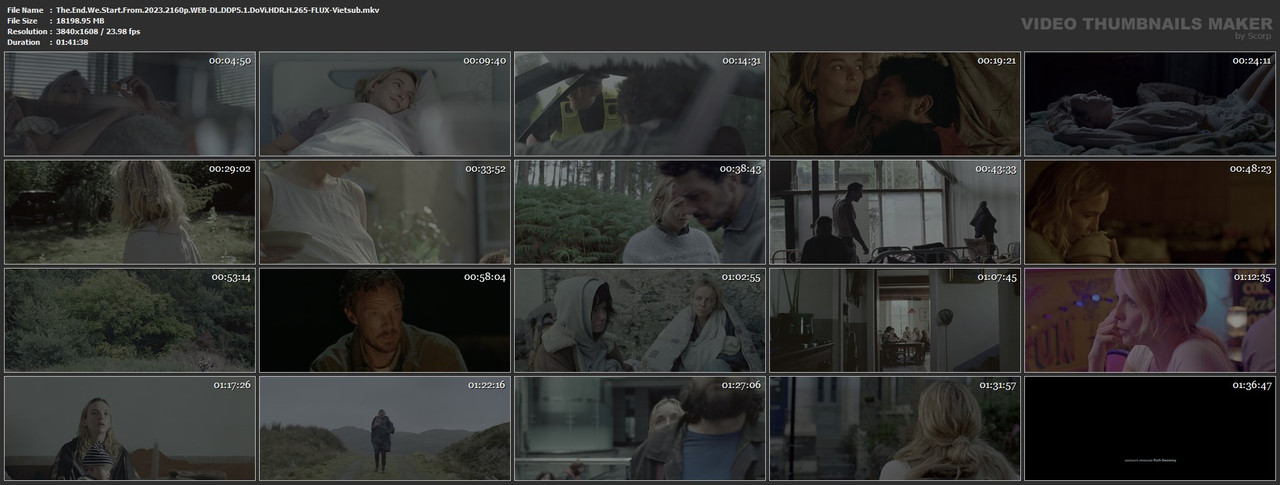Click the file size value 18198.95 MB
1280x485 pixels.
point(88,20)
